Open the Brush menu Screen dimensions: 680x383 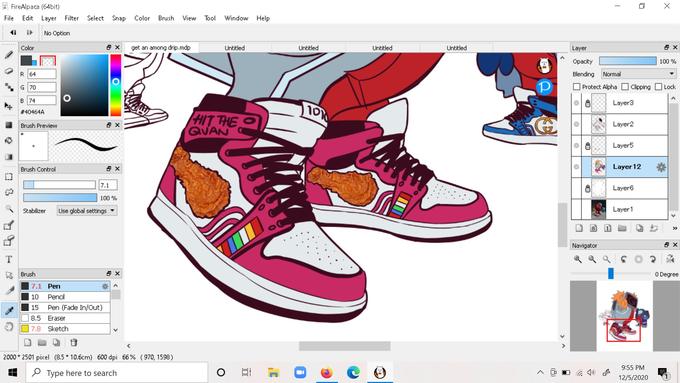click(x=166, y=18)
